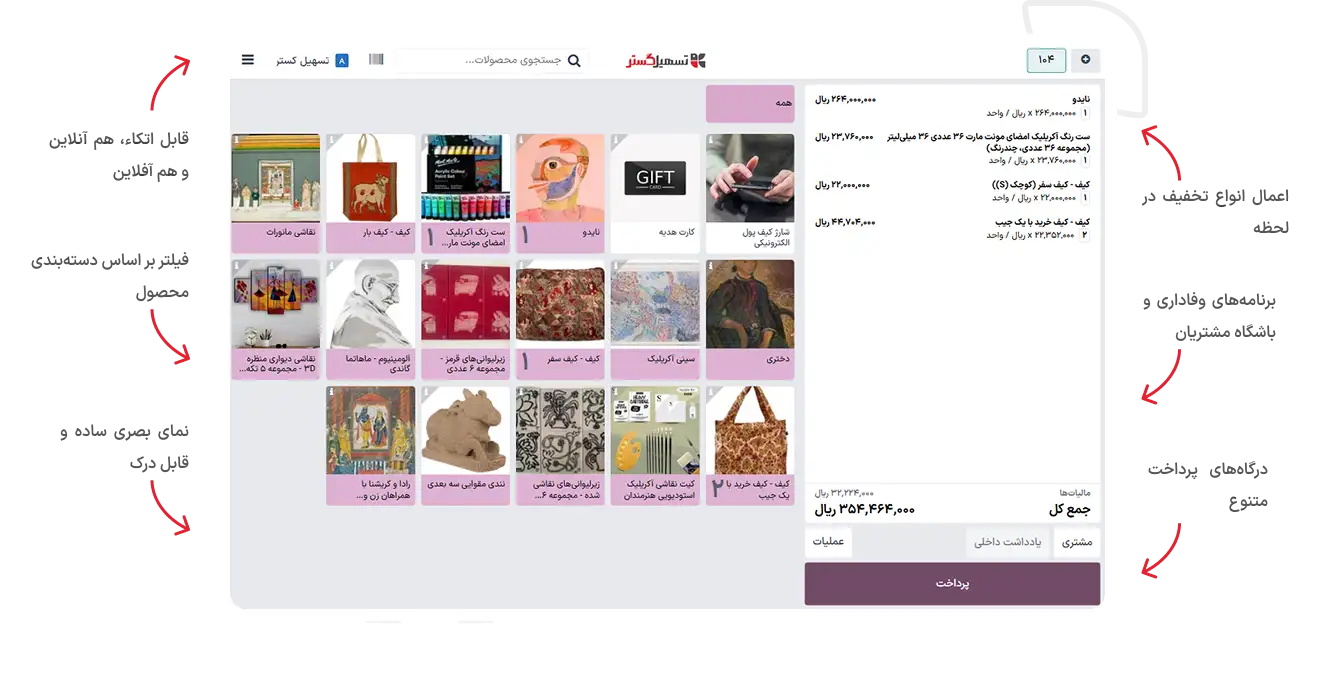Screen dimensions: 1320x678
Task: Click the user avatar 'A' badge
Action: click(342, 61)
